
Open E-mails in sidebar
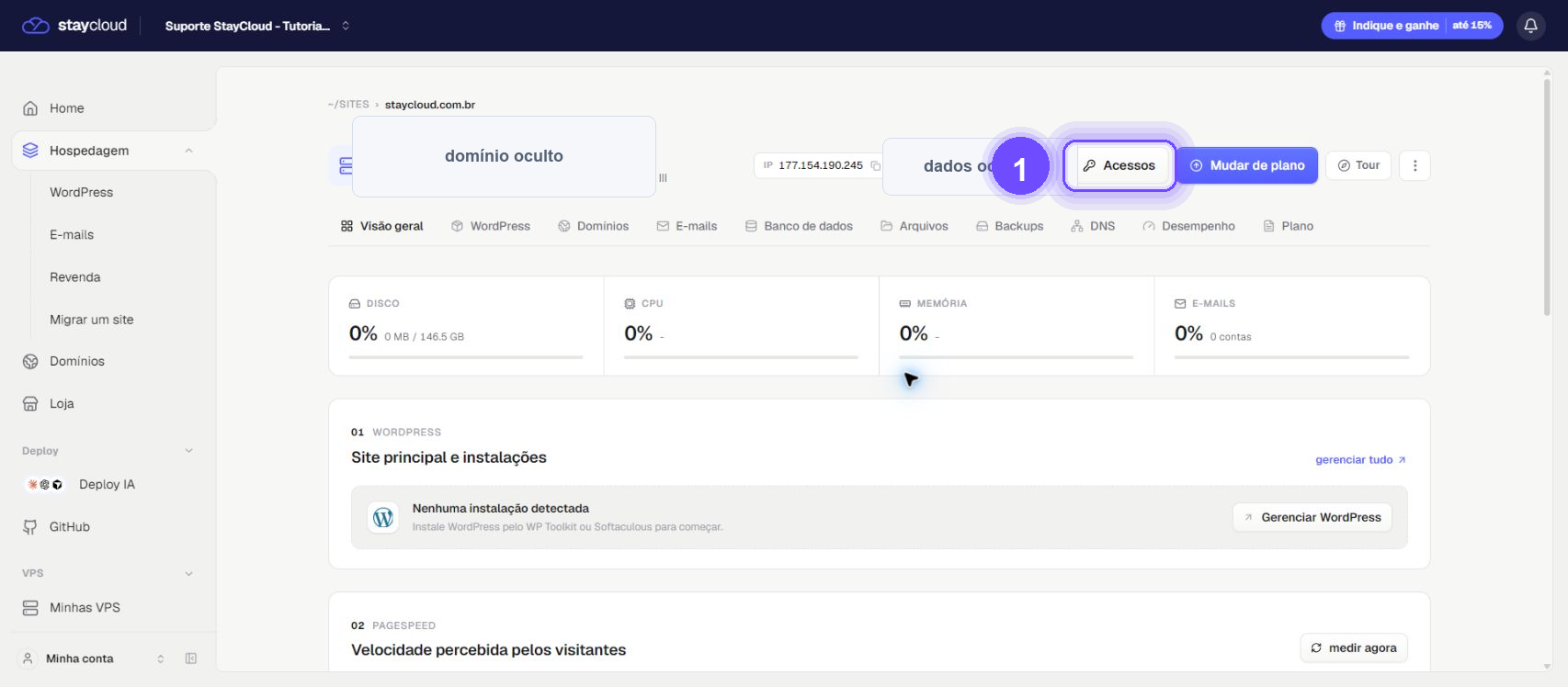coord(72,234)
